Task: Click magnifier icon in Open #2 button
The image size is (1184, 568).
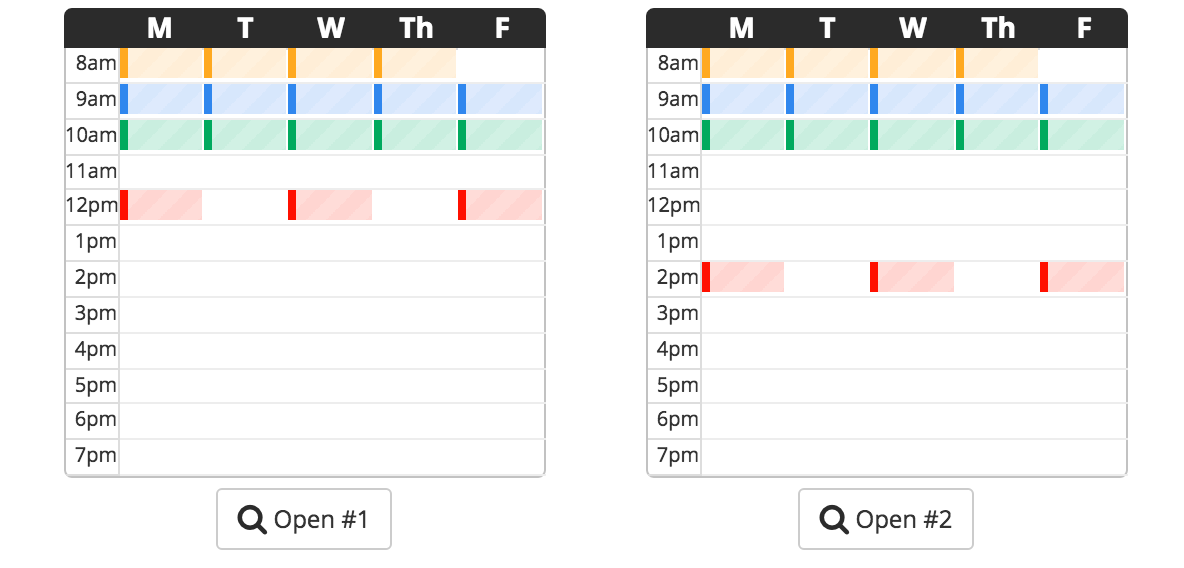Action: (834, 520)
